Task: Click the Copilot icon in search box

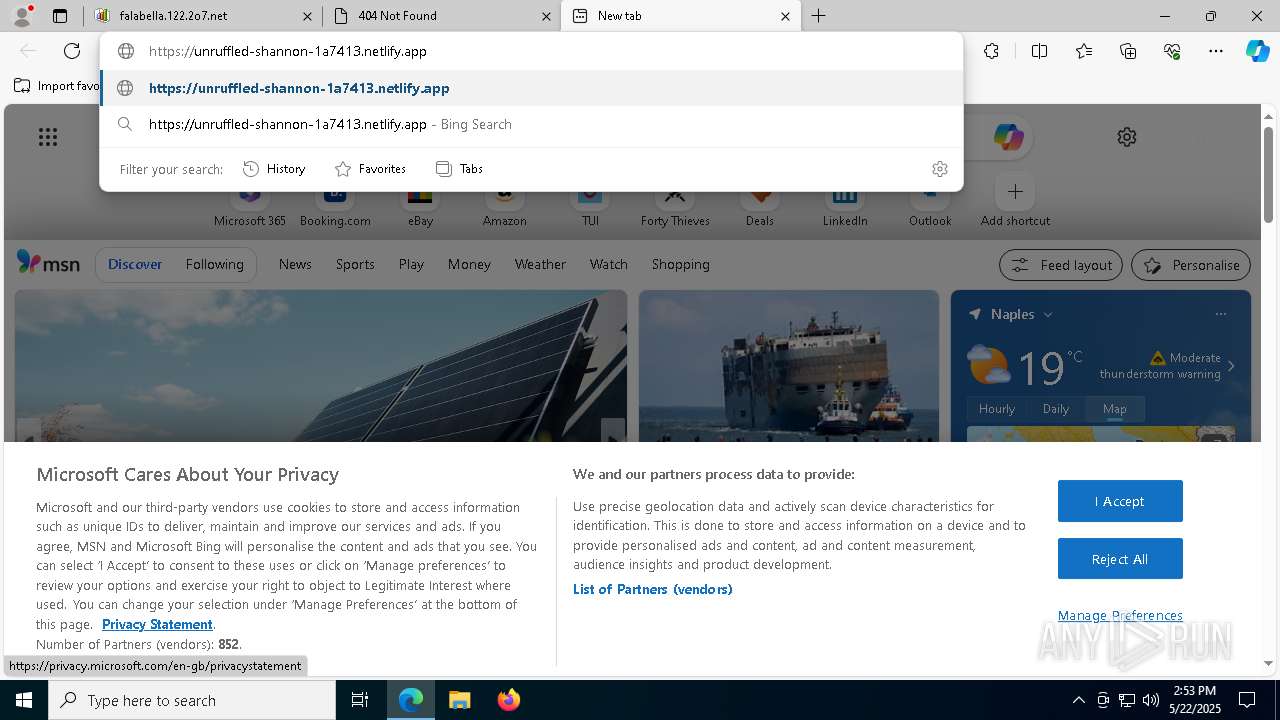Action: pos(1008,137)
